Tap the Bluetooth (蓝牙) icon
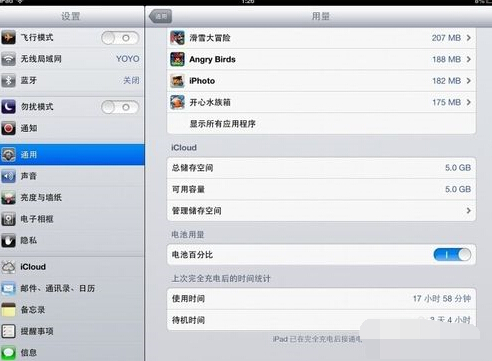Viewport: 492px width, 361px height. tap(8, 80)
